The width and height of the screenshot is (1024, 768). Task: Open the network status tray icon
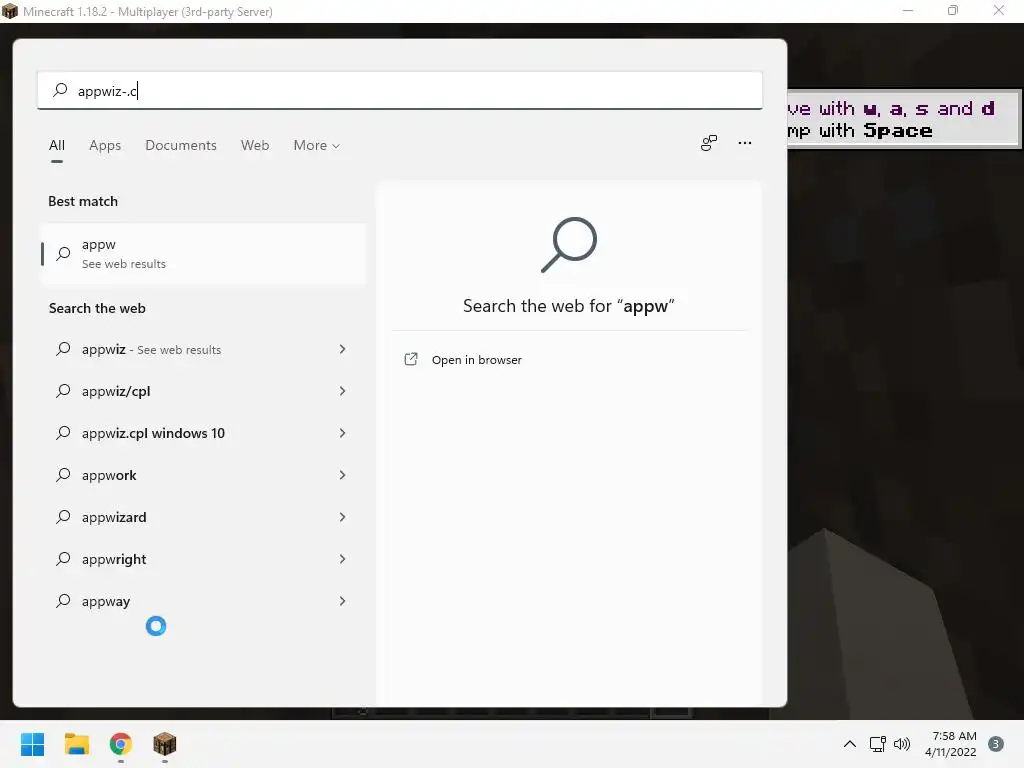click(x=877, y=744)
